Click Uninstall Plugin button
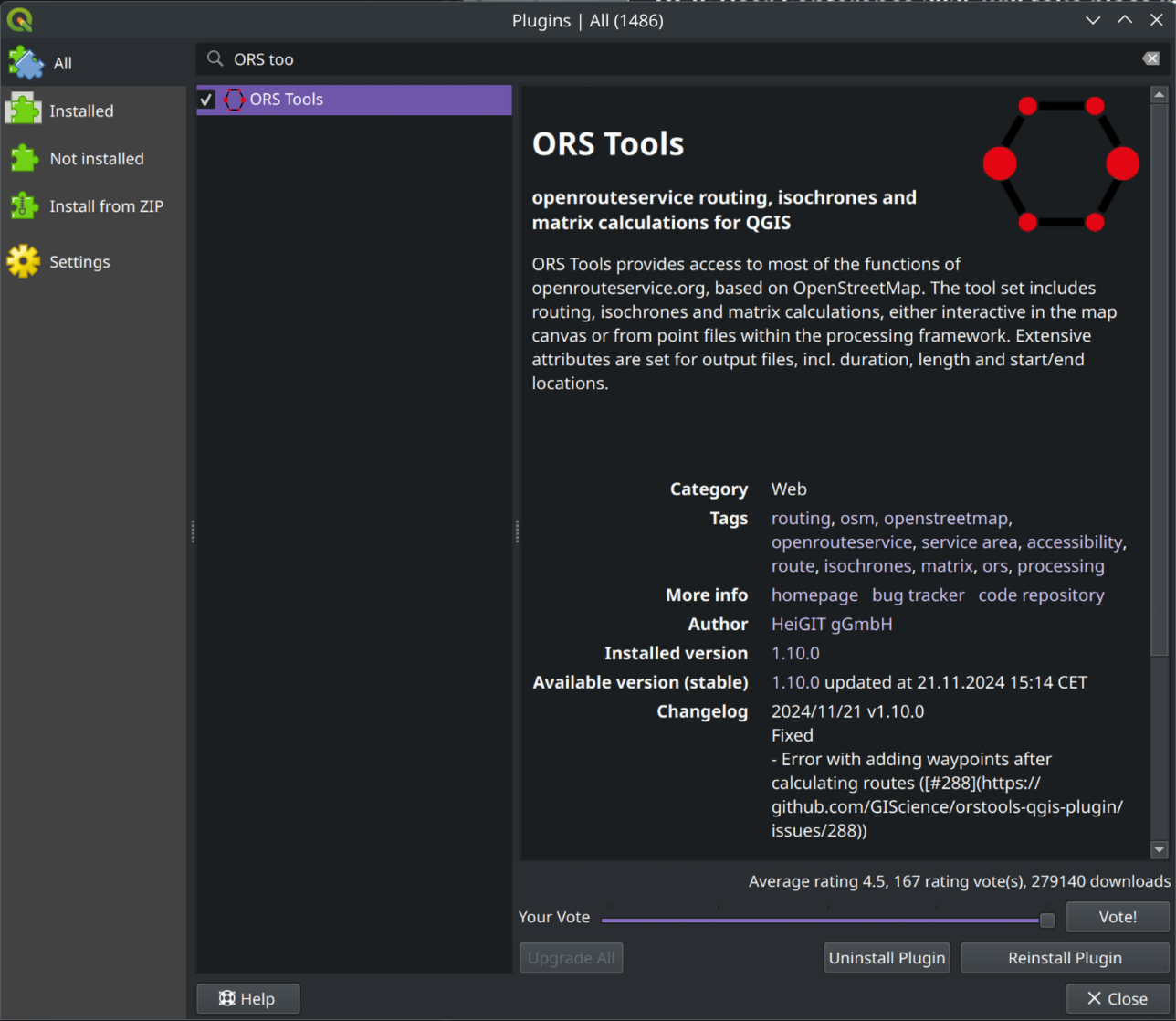The width and height of the screenshot is (1176, 1021). pos(887,958)
